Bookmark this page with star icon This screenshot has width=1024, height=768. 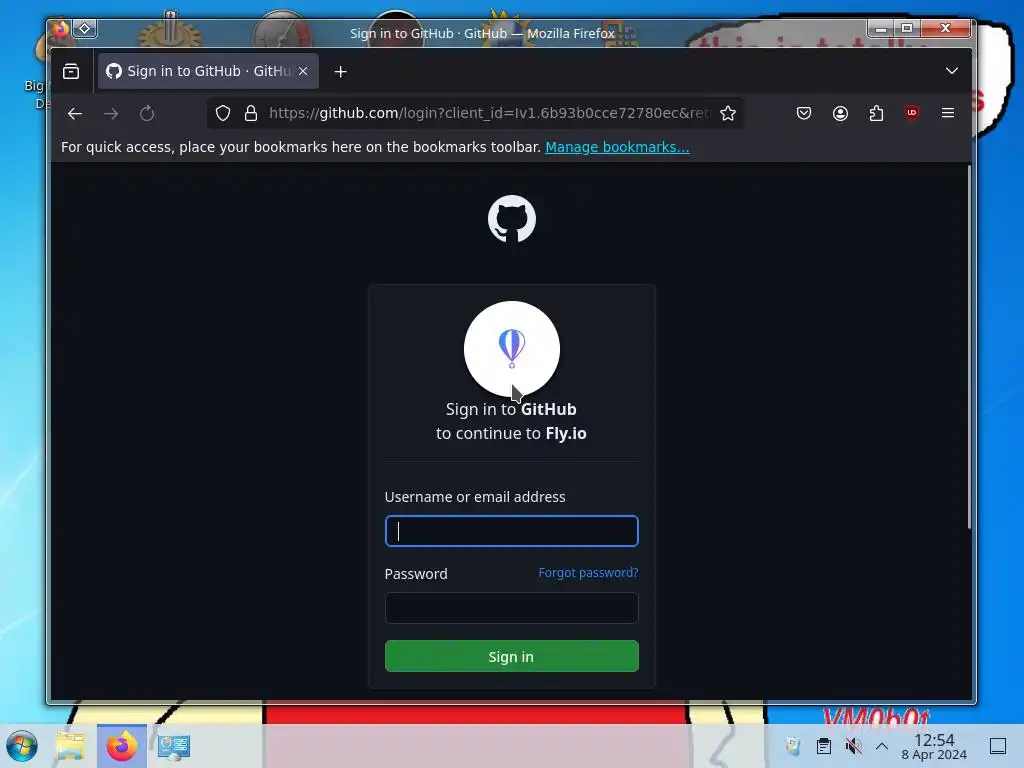coord(728,114)
